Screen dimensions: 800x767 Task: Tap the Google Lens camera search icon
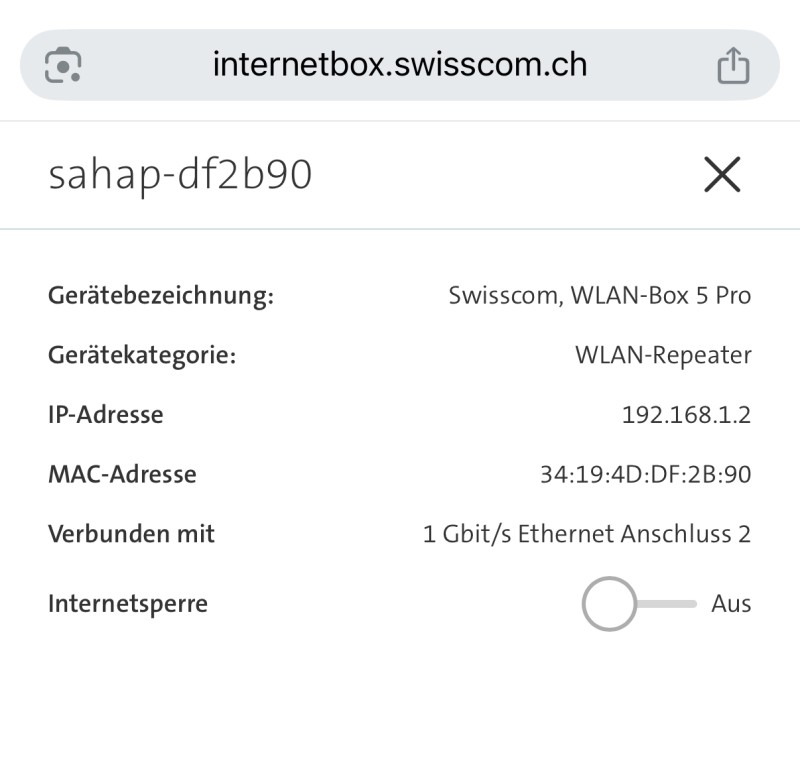click(63, 66)
